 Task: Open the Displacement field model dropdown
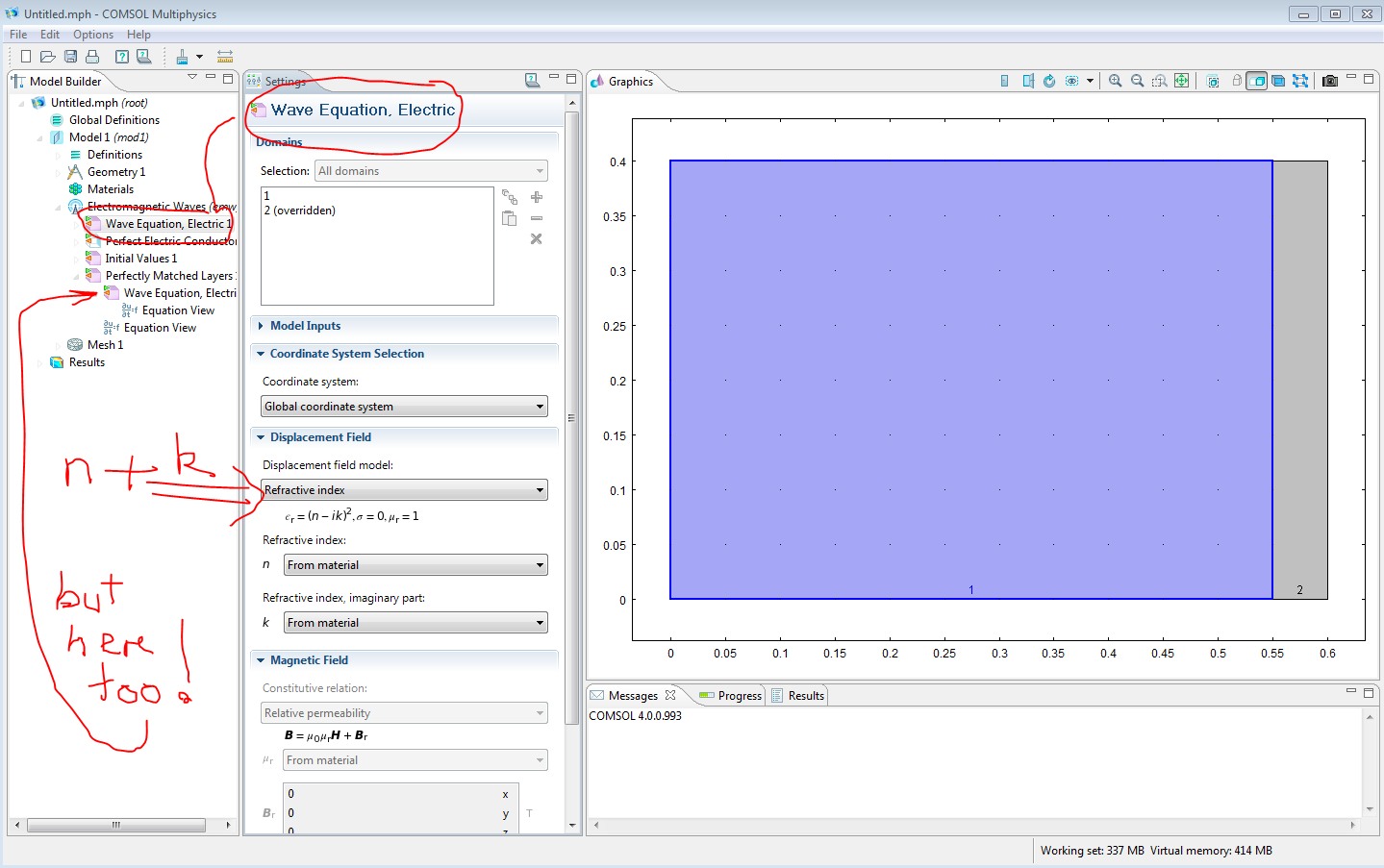point(404,490)
